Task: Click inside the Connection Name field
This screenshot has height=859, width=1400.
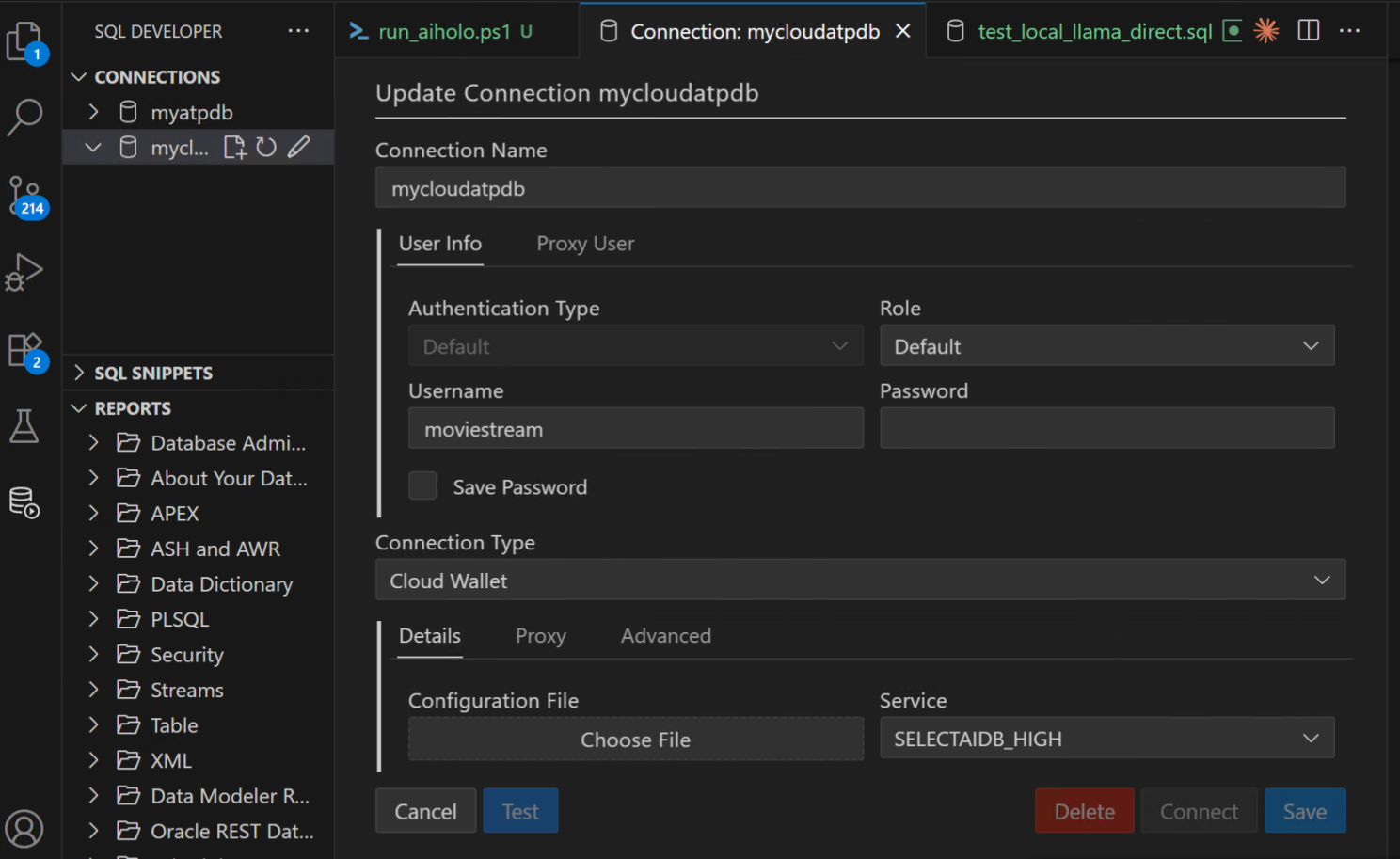Action: [859, 187]
